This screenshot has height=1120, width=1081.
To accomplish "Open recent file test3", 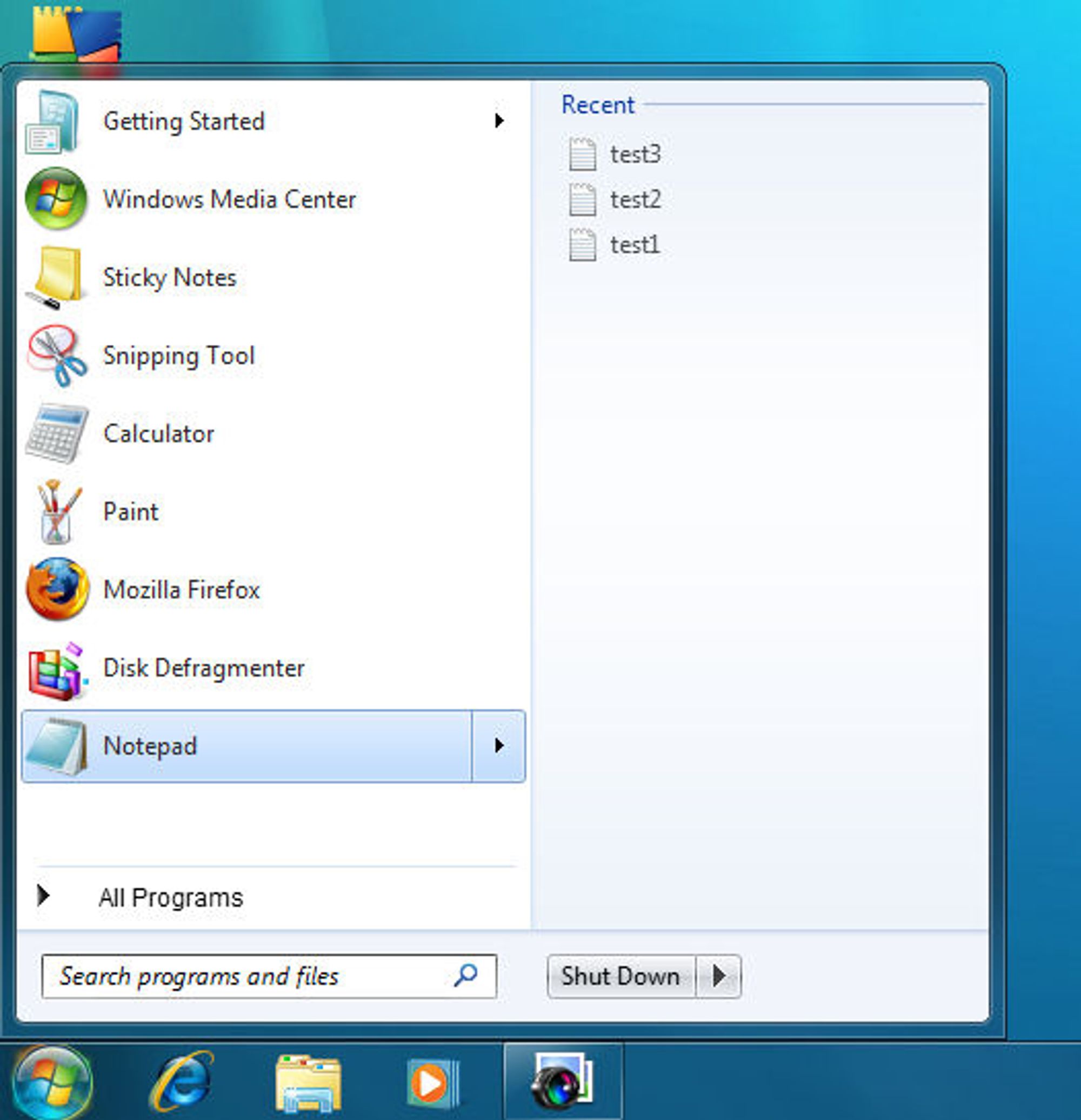I will 635,154.
